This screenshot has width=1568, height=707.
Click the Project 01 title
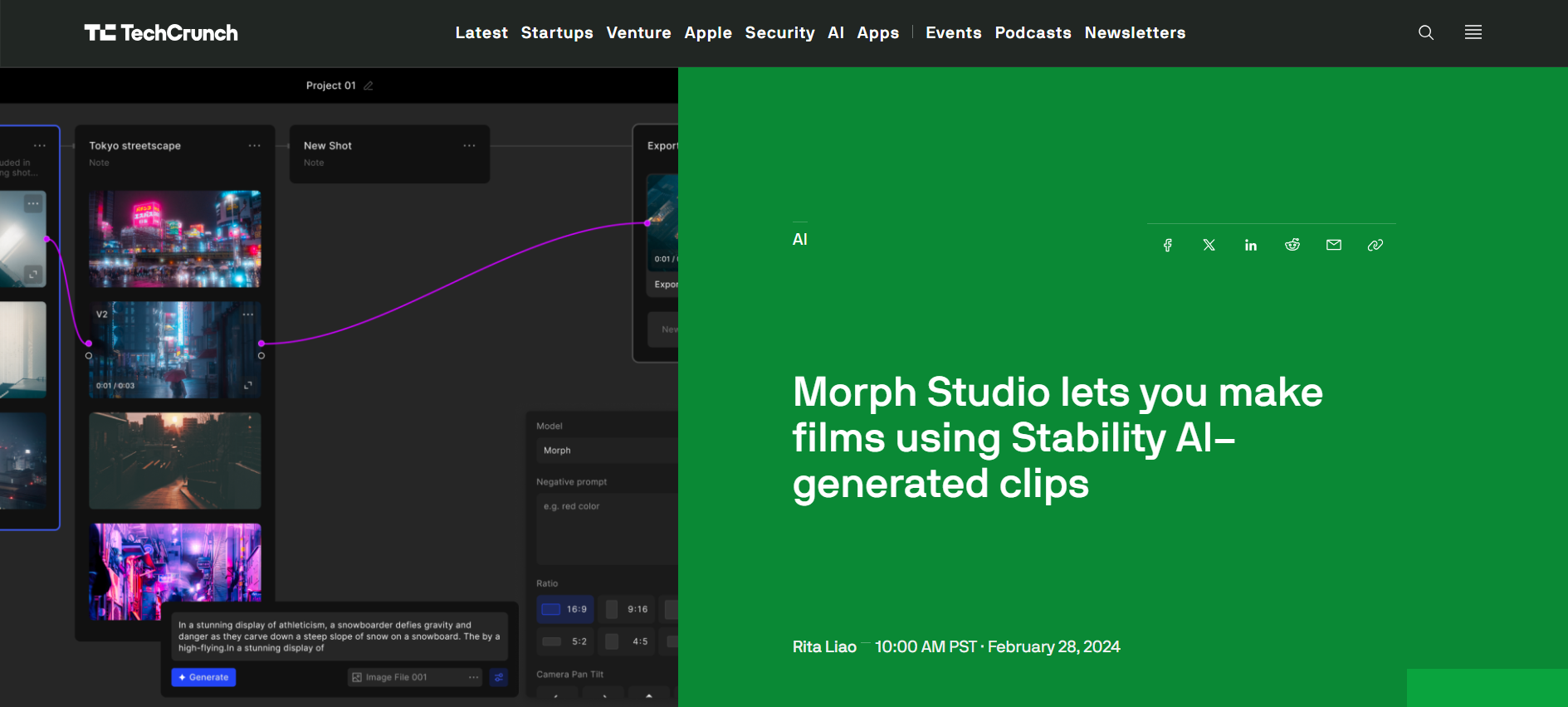[331, 85]
